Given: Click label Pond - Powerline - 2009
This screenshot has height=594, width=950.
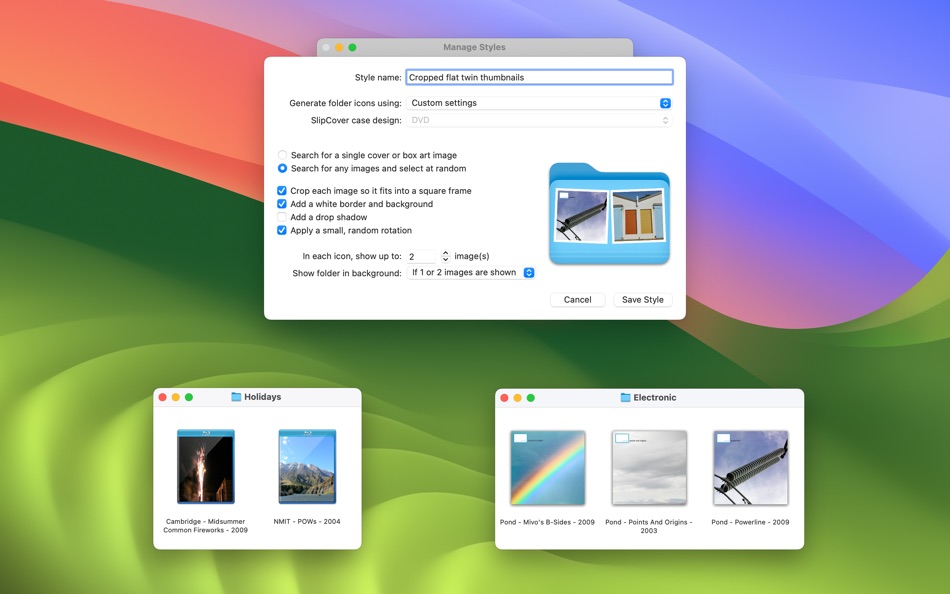Looking at the screenshot, I should [x=750, y=522].
